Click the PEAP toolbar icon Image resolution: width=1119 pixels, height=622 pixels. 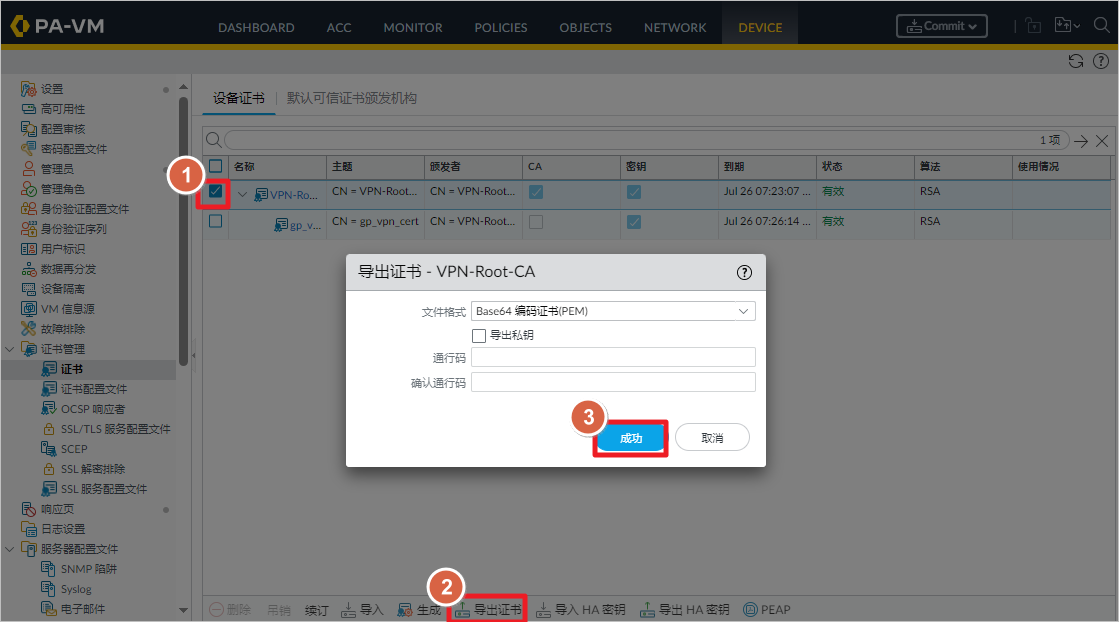tap(750, 610)
